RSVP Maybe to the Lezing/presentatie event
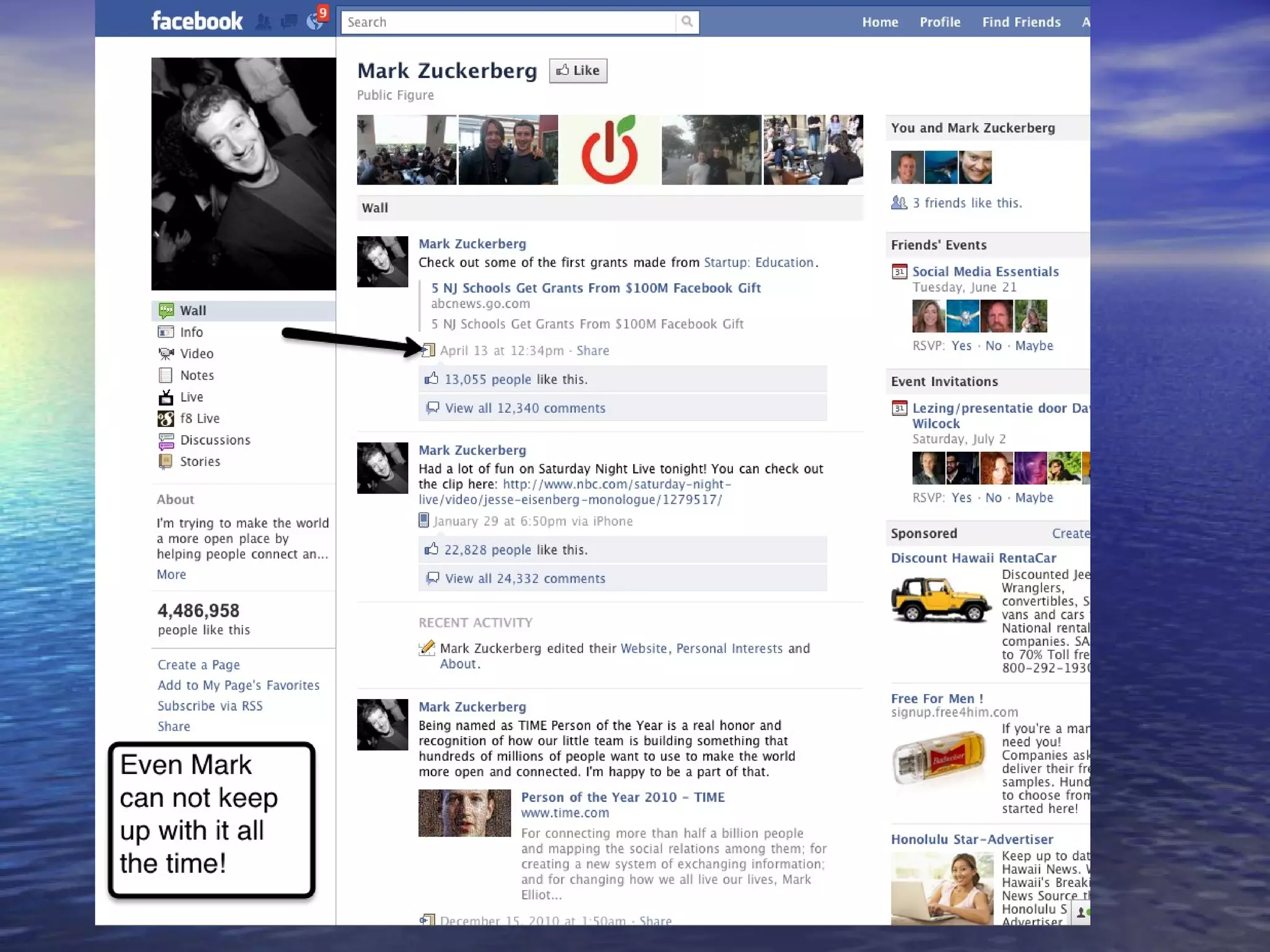 (x=1034, y=498)
